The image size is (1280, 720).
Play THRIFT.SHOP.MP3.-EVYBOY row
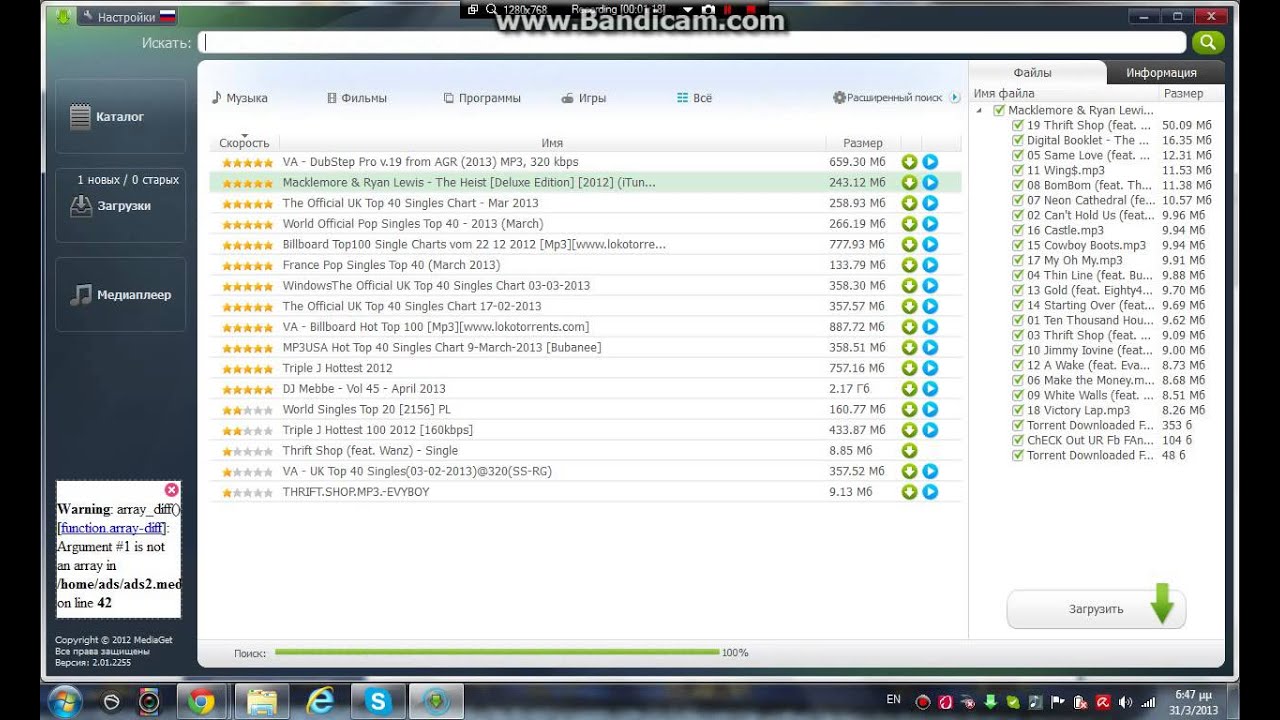pyautogui.click(x=930, y=492)
